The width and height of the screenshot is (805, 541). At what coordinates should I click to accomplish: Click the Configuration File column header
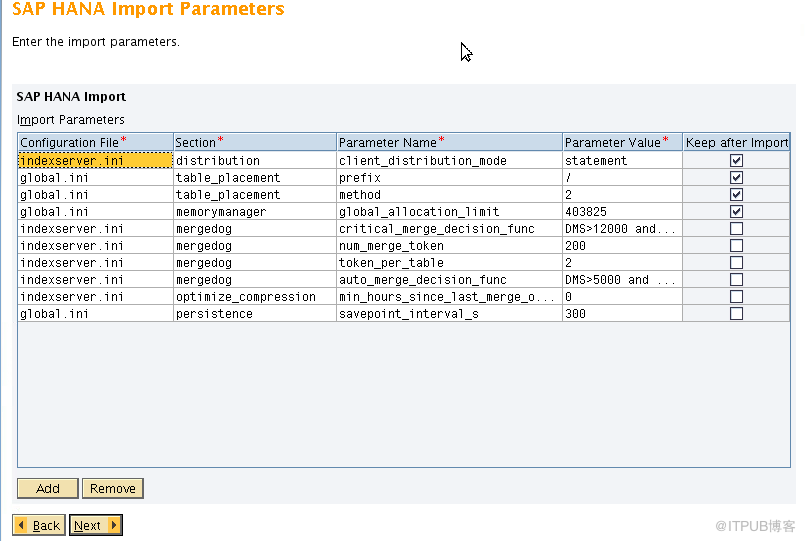pos(95,142)
